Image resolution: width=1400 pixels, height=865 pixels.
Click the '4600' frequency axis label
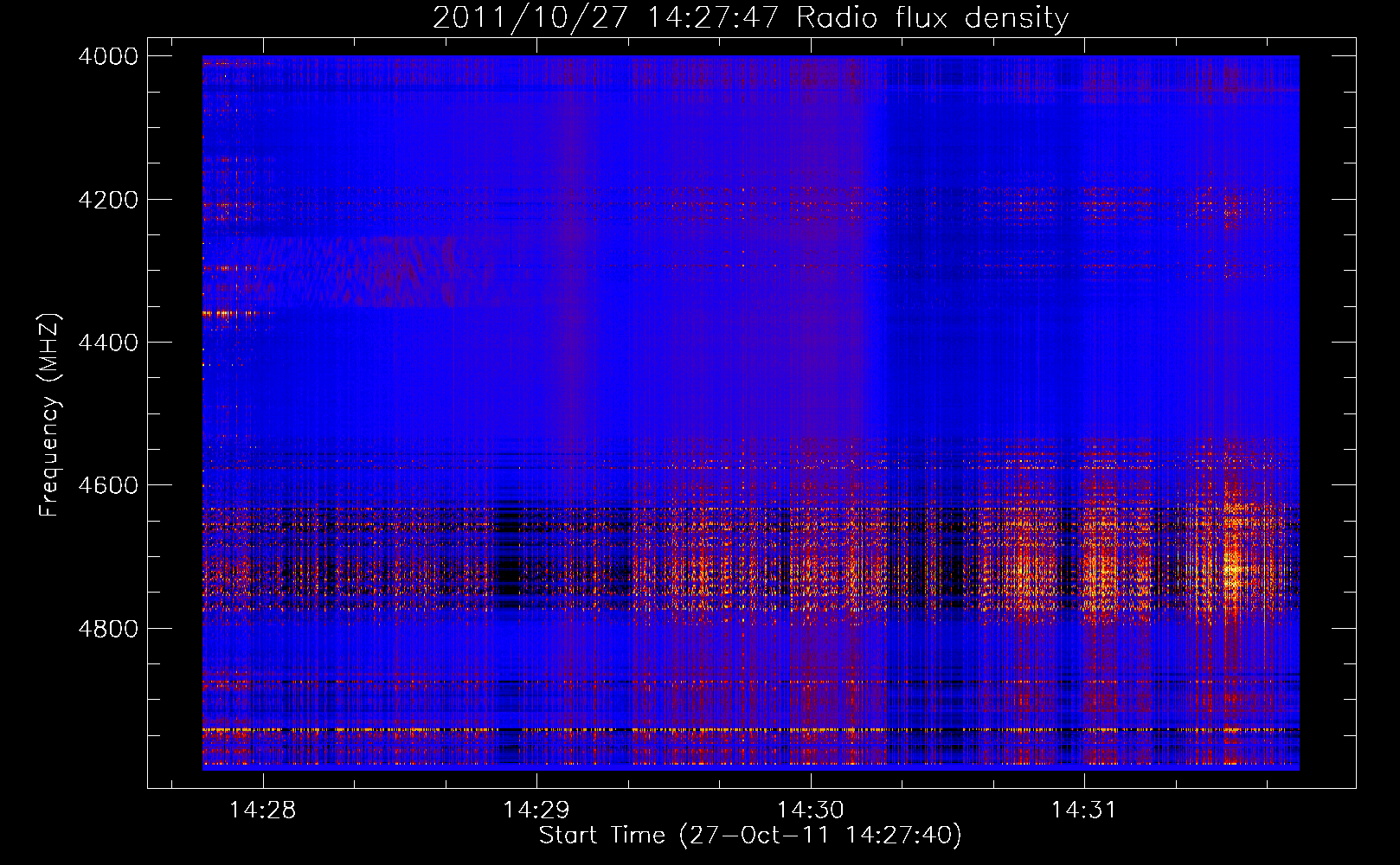(x=108, y=485)
